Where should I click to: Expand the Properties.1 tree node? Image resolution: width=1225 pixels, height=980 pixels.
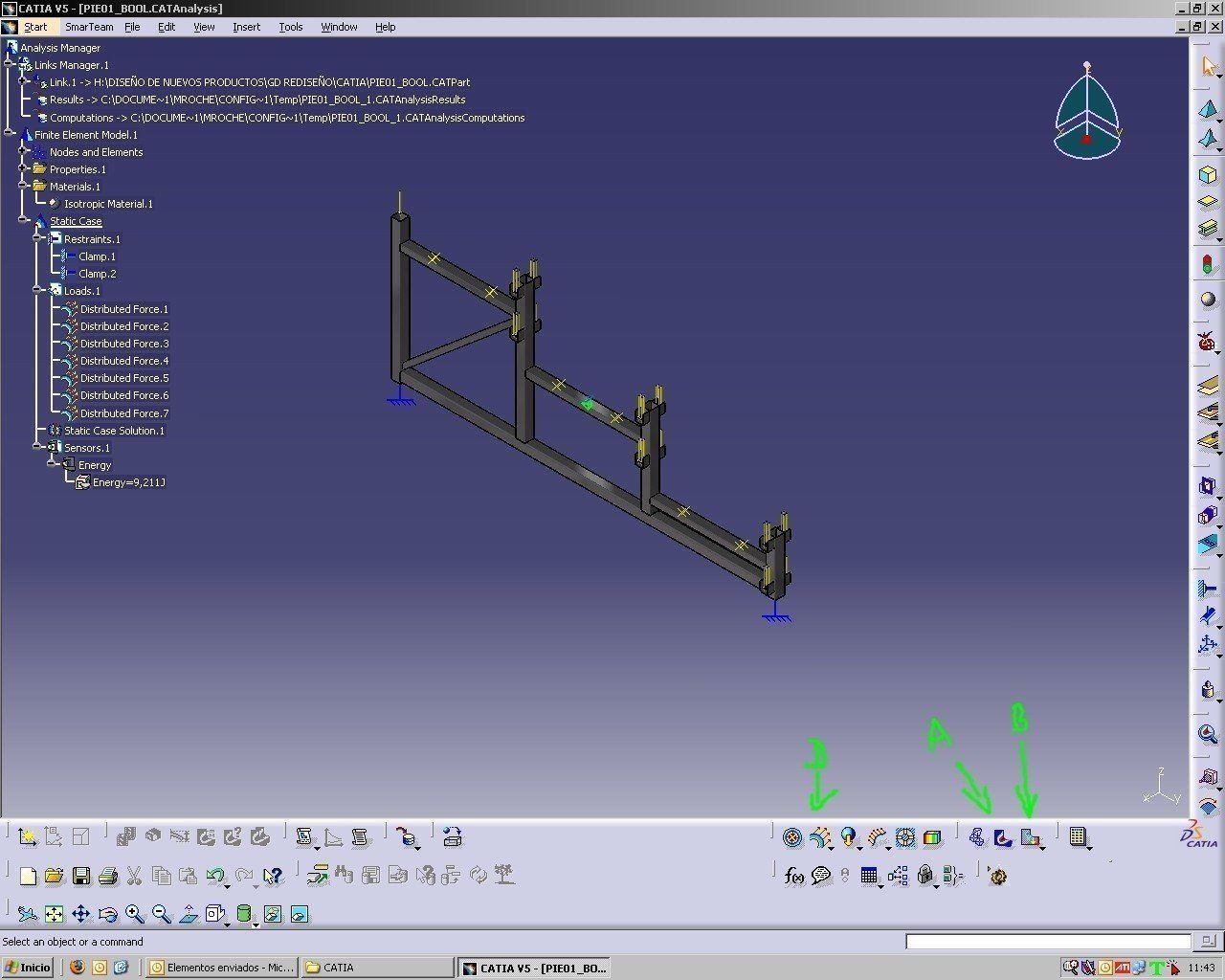pos(24,169)
